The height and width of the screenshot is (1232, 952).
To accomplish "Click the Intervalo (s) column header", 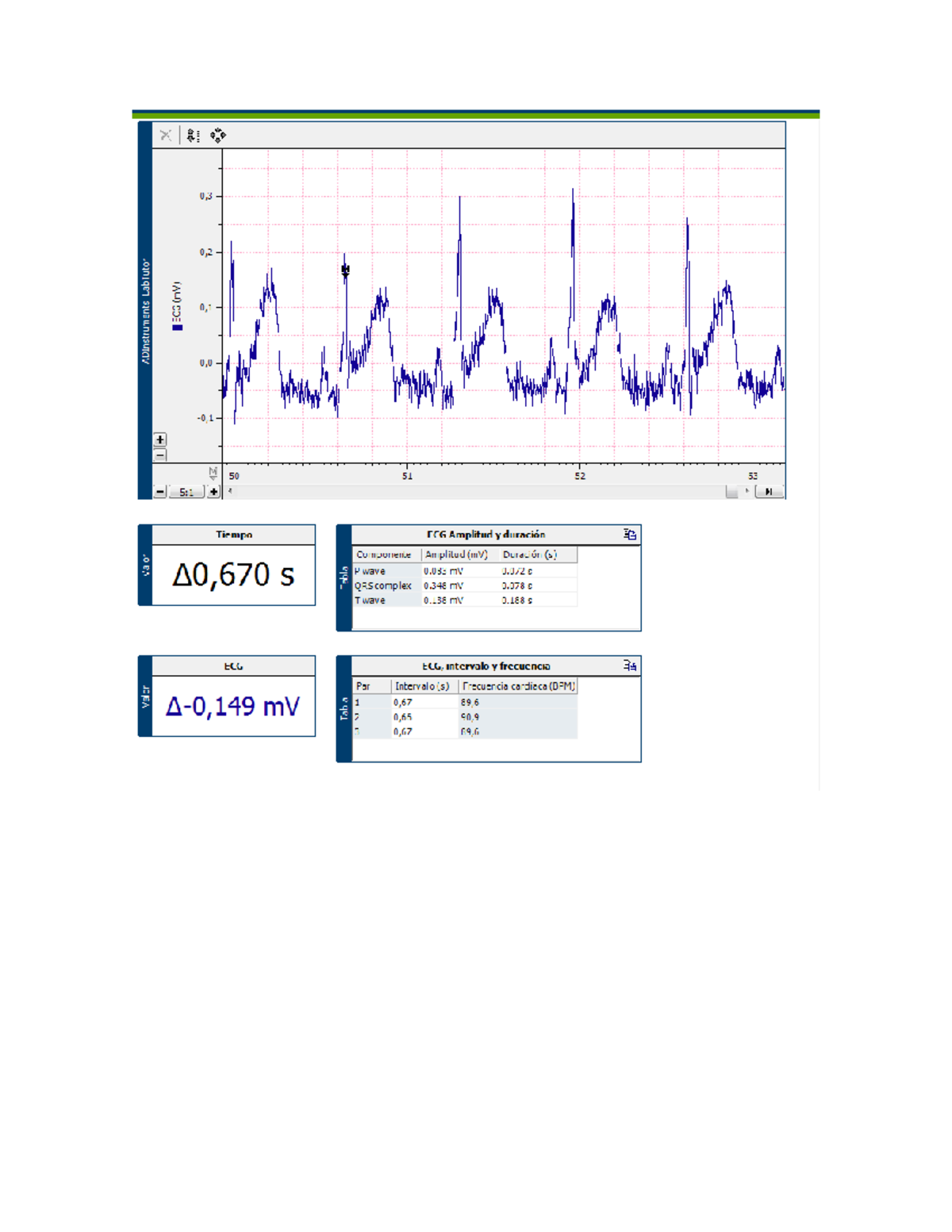I will point(424,686).
